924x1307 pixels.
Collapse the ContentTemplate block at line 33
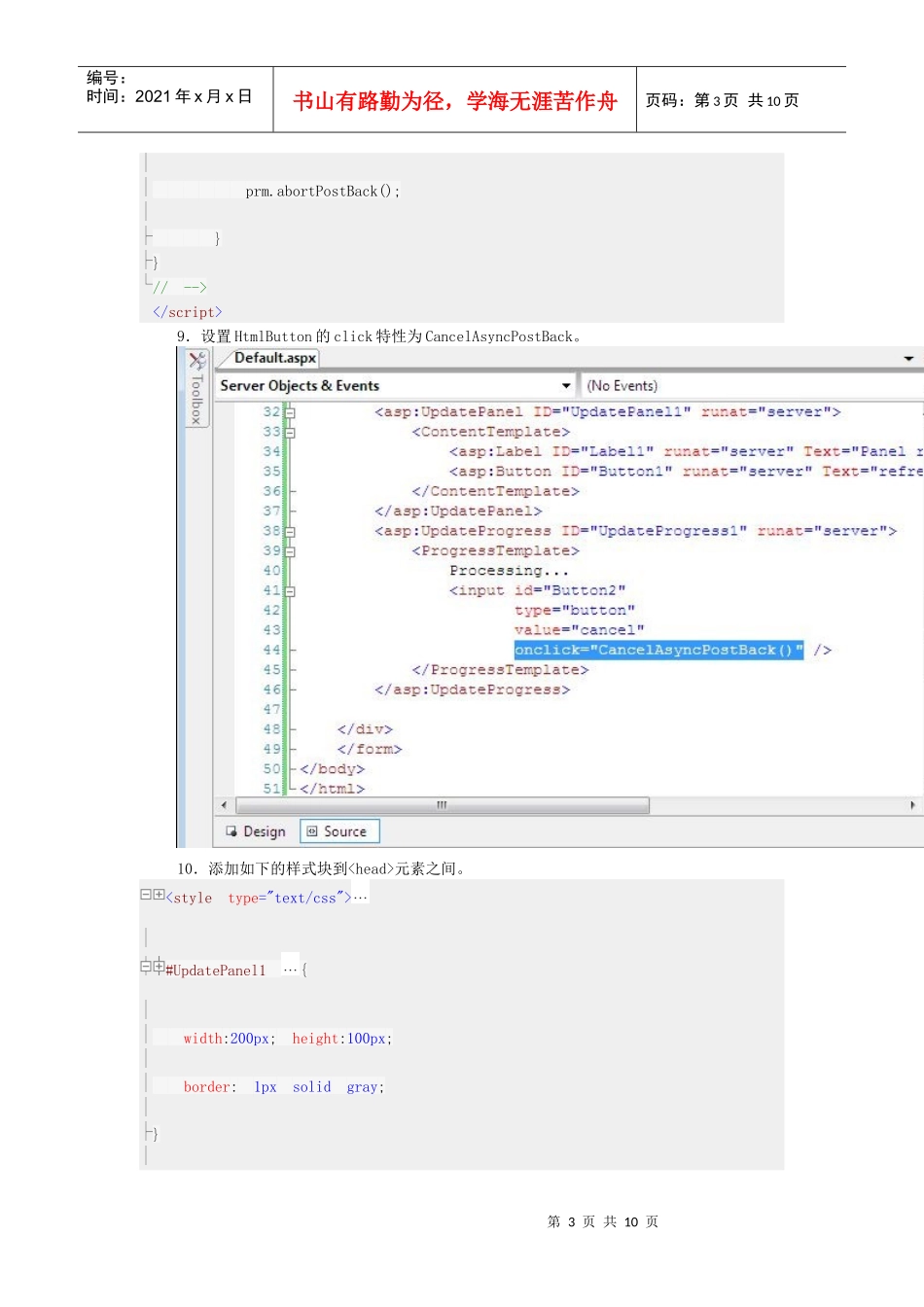pyautogui.click(x=290, y=433)
